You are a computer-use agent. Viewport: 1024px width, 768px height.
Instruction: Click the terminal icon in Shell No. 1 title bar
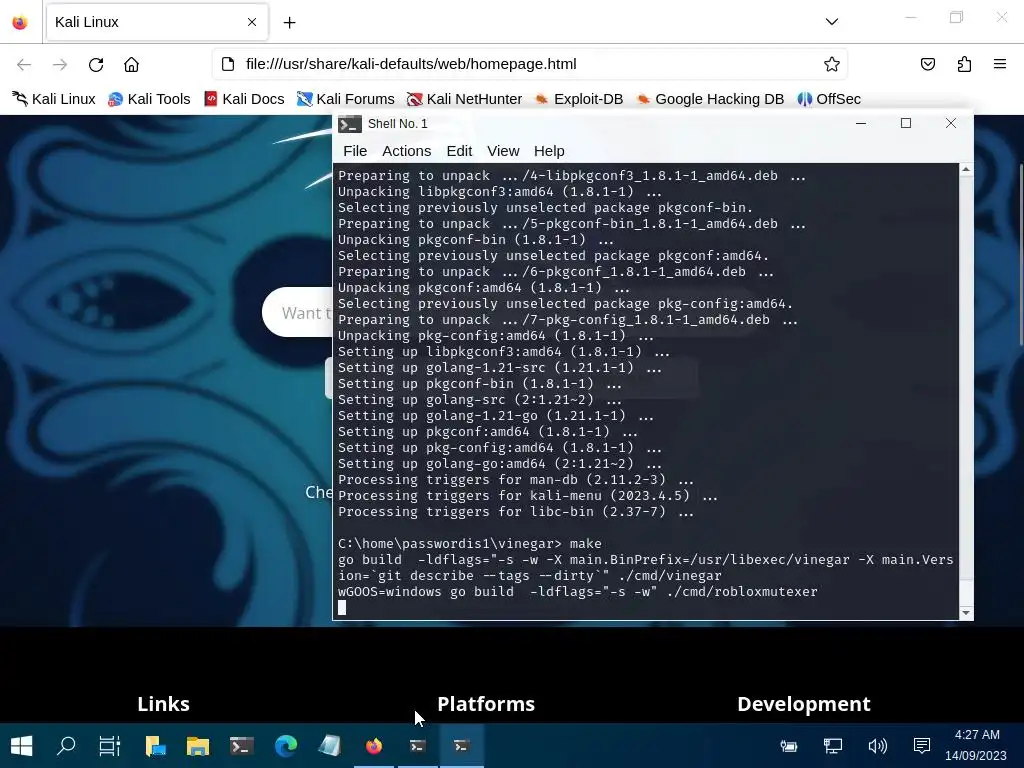point(350,124)
